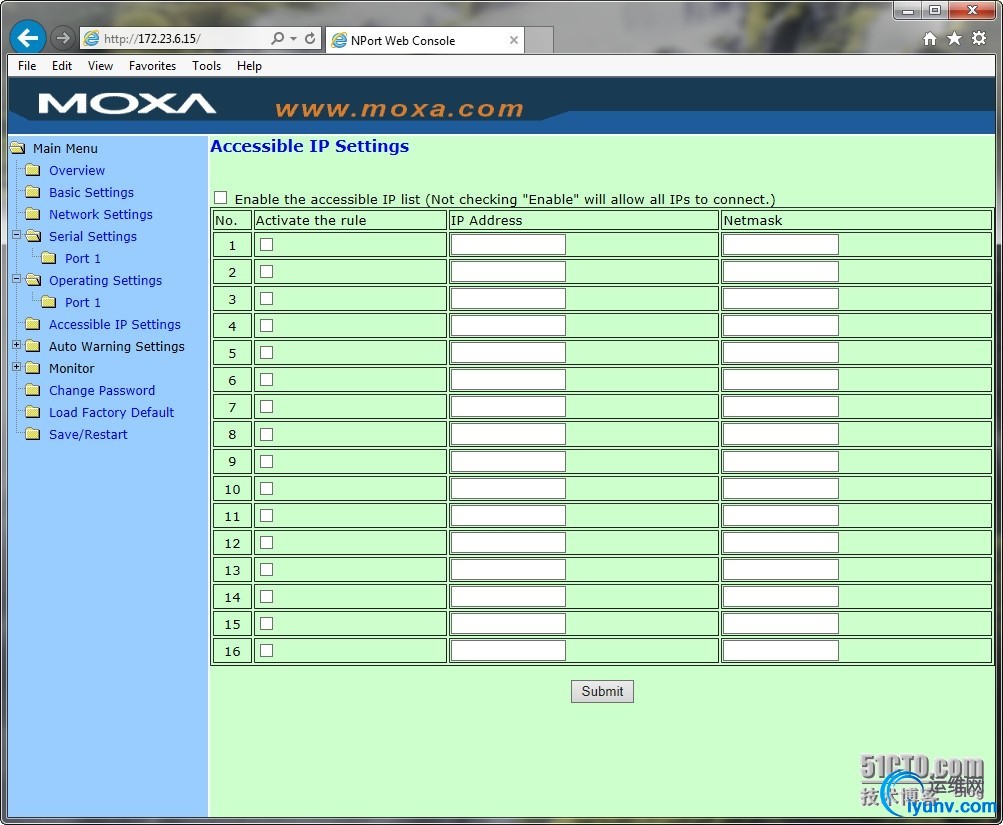The width and height of the screenshot is (1003, 825).
Task: Enable the accessible IP list checkbox
Action: 221,198
